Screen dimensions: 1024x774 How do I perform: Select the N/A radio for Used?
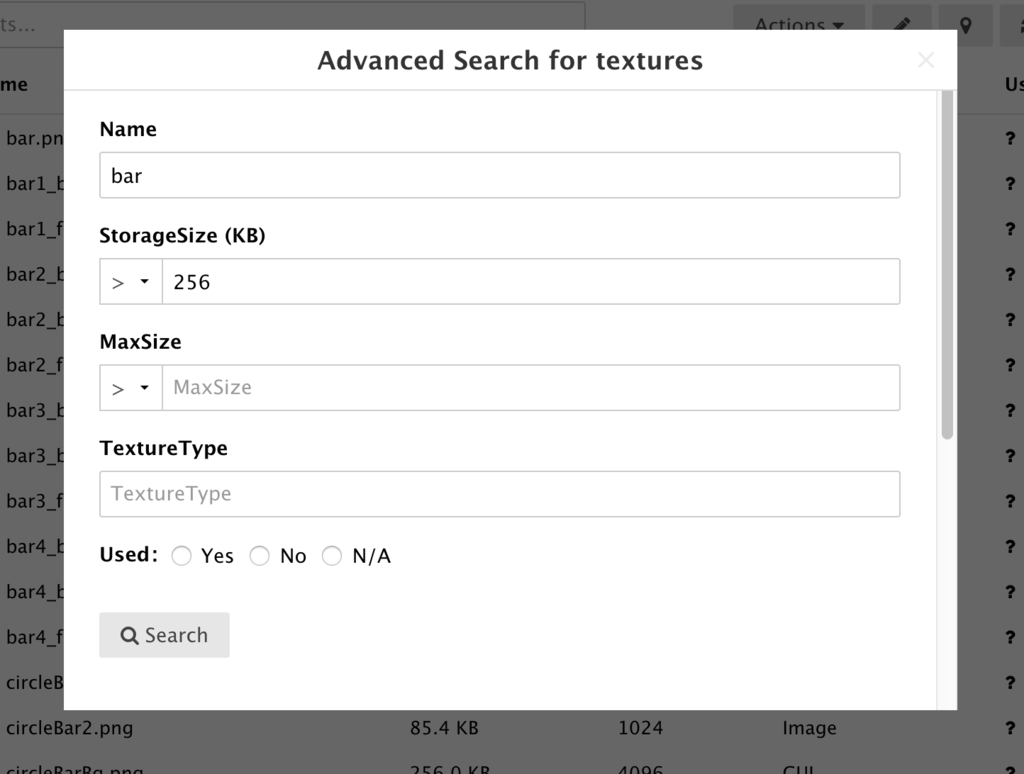coord(332,556)
